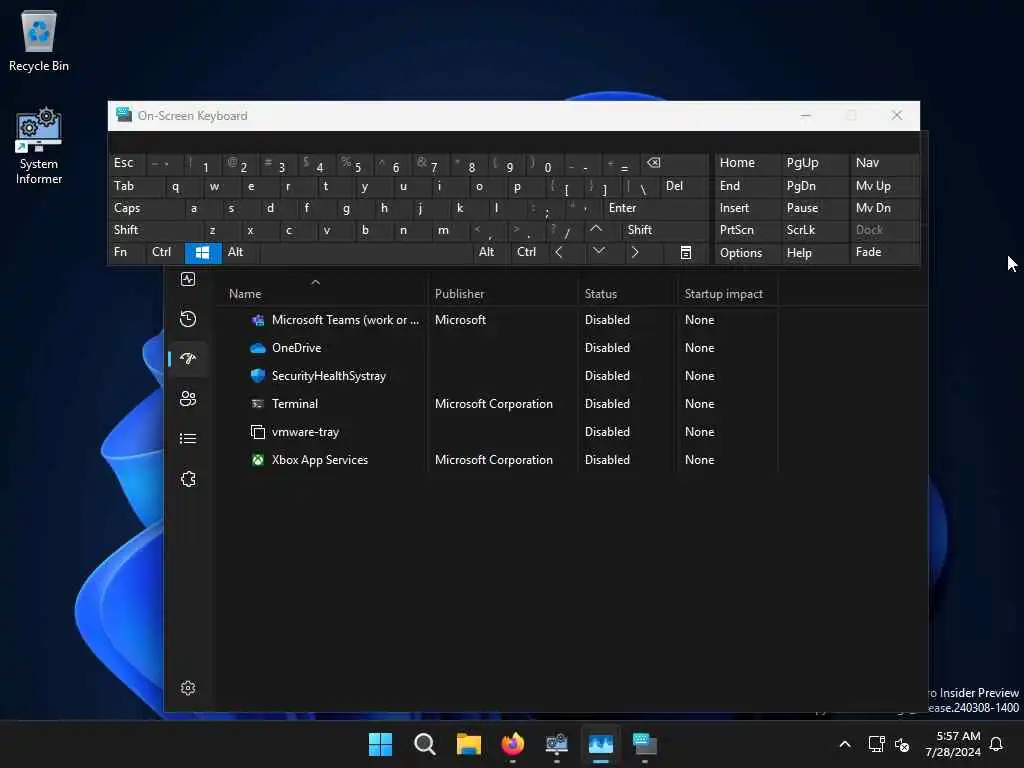Click the down arrow key on keyboard

coord(599,252)
